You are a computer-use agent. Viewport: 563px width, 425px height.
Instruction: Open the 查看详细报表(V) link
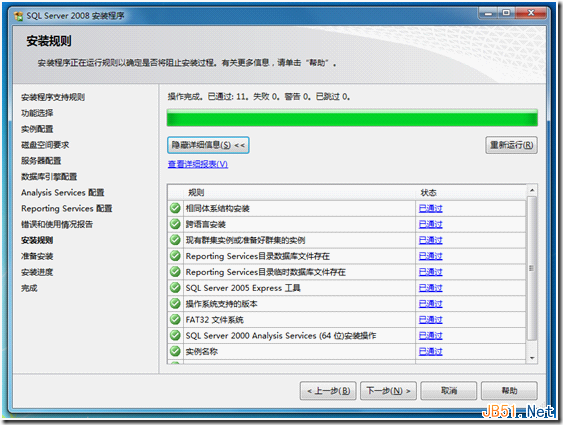pos(198,164)
